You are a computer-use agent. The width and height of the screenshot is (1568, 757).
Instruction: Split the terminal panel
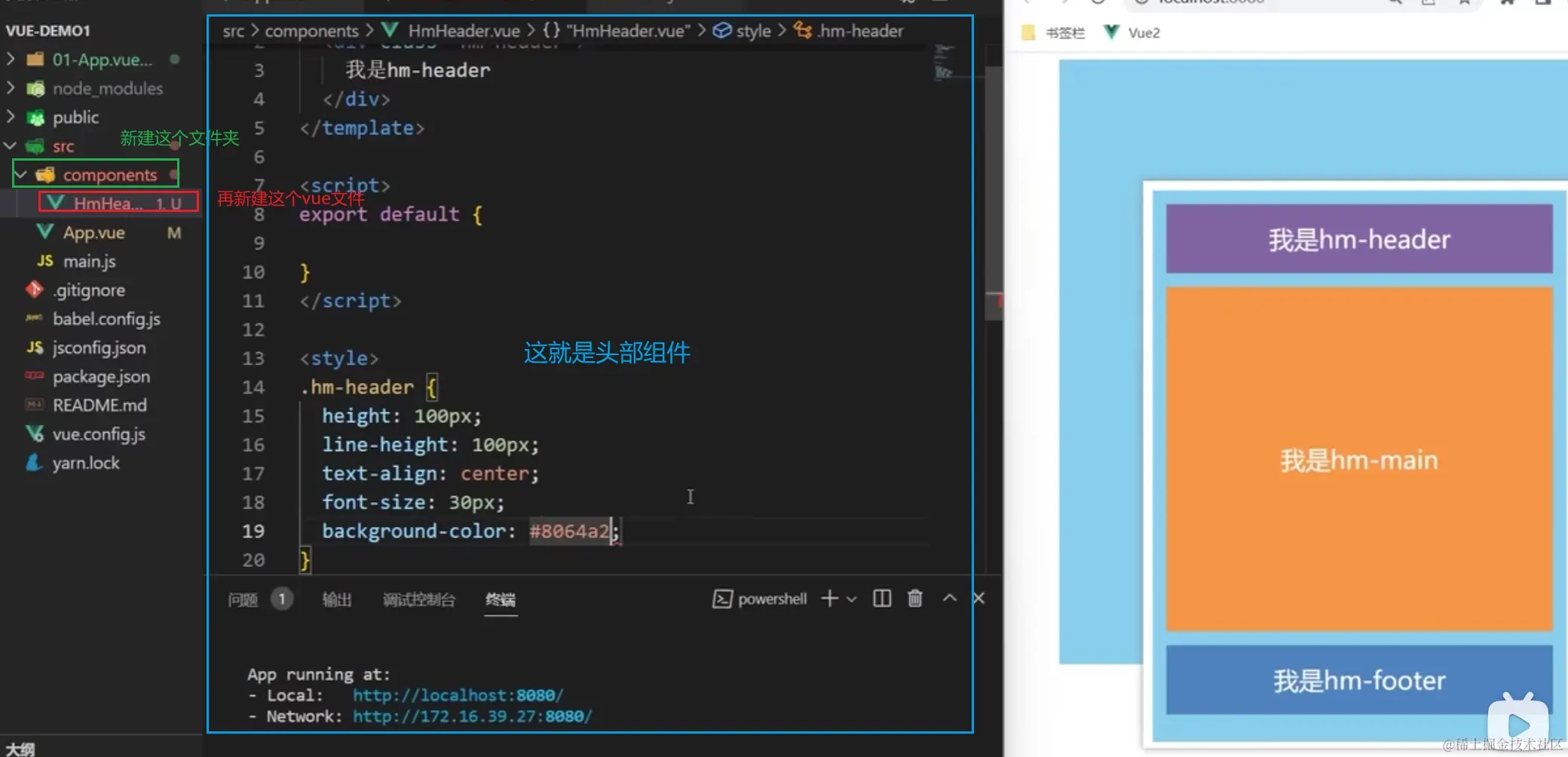882,599
